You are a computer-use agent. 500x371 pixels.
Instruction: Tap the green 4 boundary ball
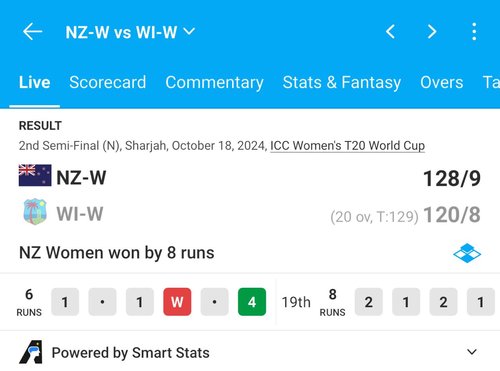pos(252,302)
